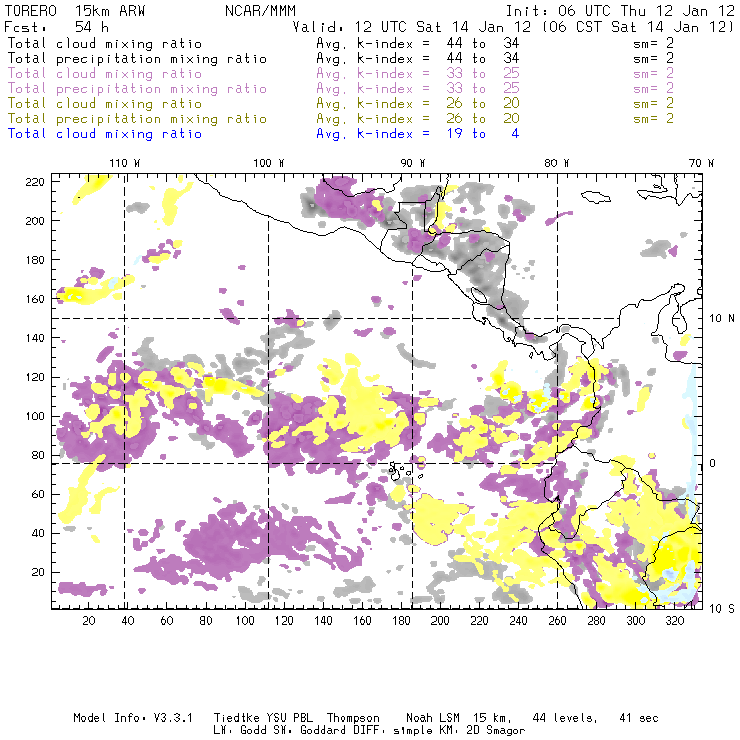Viewport: 740px width, 740px height.
Task: Click the "Model Info: V3.3.1" footer text
Action: click(x=133, y=718)
